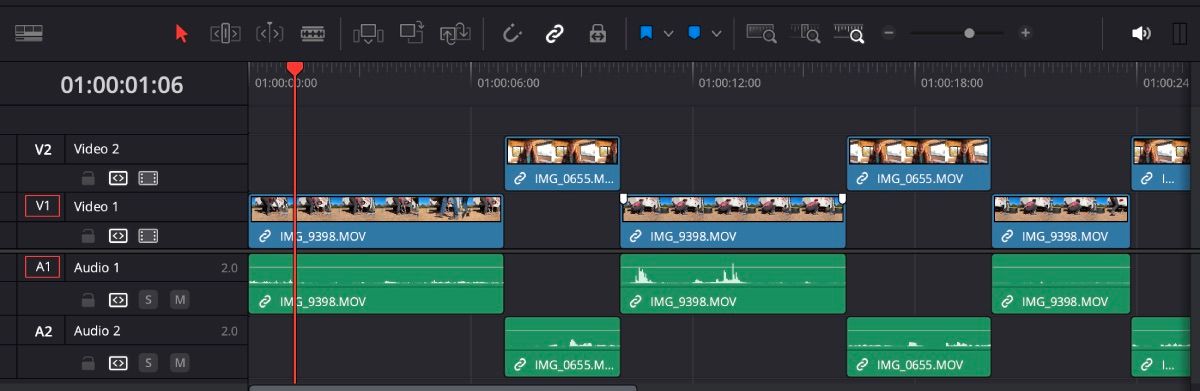
Task: Toggle Auto Track Selector on Video 2
Action: pyautogui.click(x=118, y=178)
